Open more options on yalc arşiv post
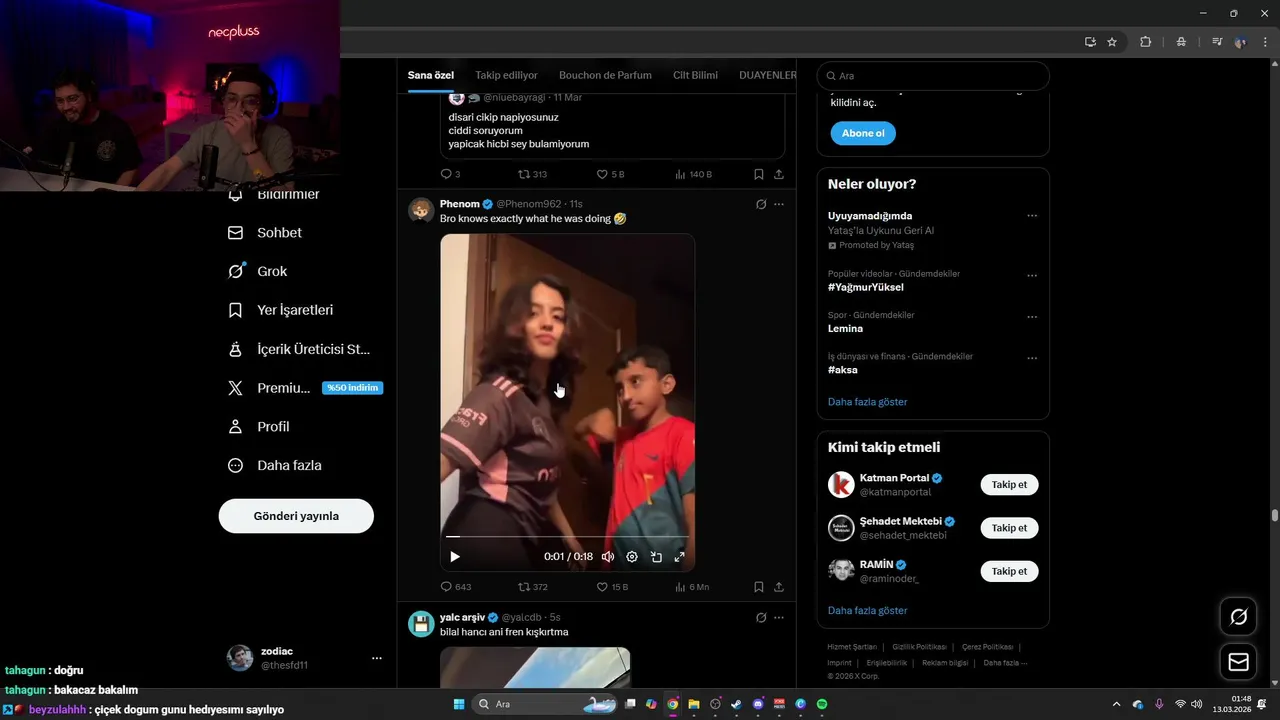Screen dimensions: 1280x720 click(x=779, y=618)
